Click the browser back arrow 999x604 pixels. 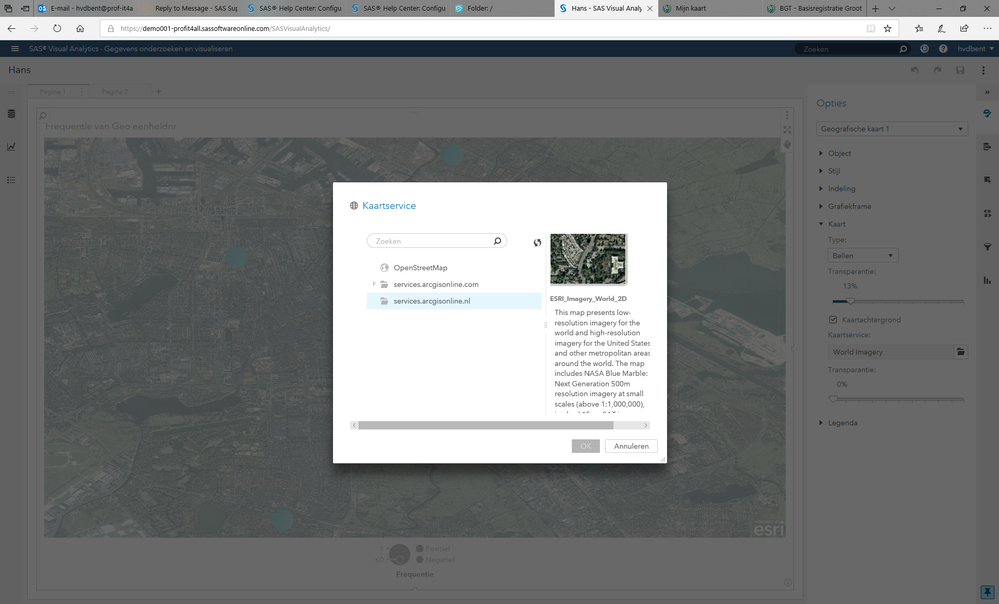point(11,29)
